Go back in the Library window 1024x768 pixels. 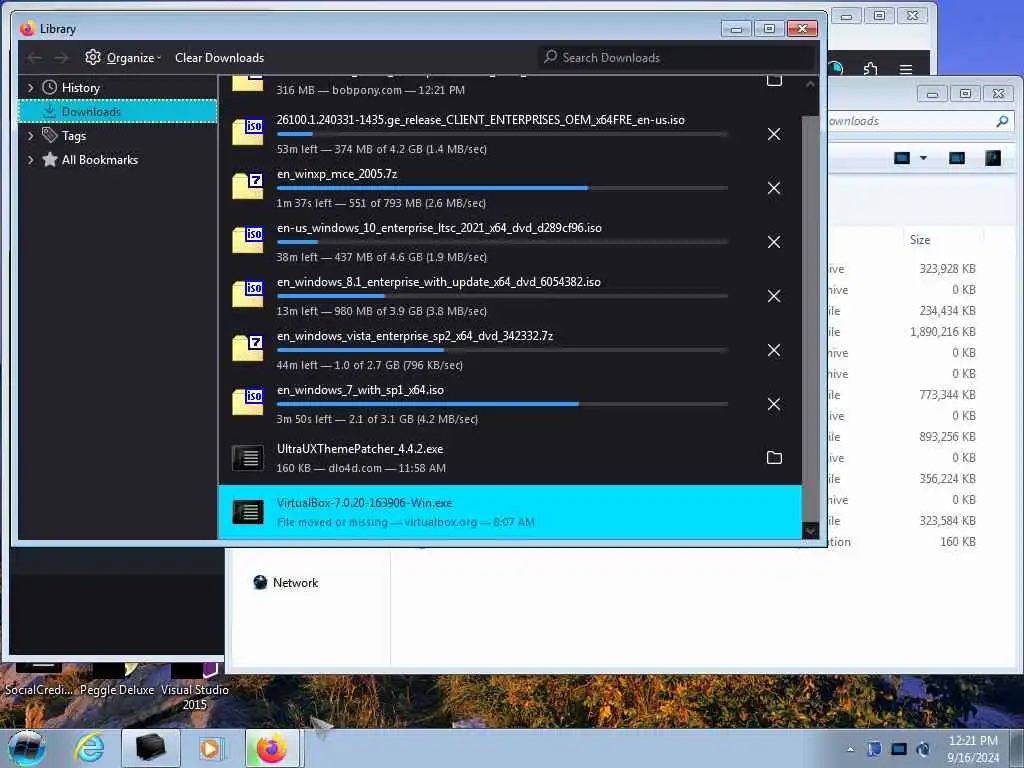point(35,58)
